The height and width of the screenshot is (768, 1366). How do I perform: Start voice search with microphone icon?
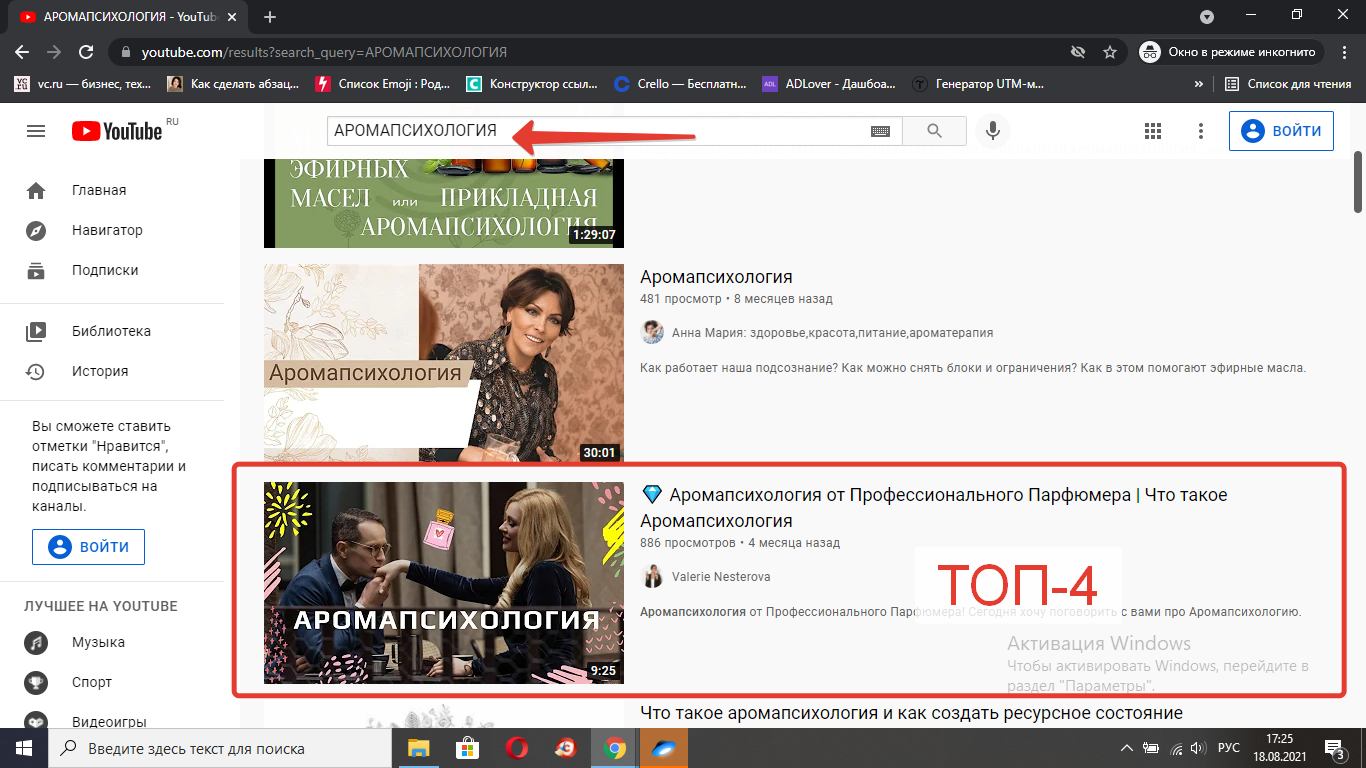click(993, 131)
